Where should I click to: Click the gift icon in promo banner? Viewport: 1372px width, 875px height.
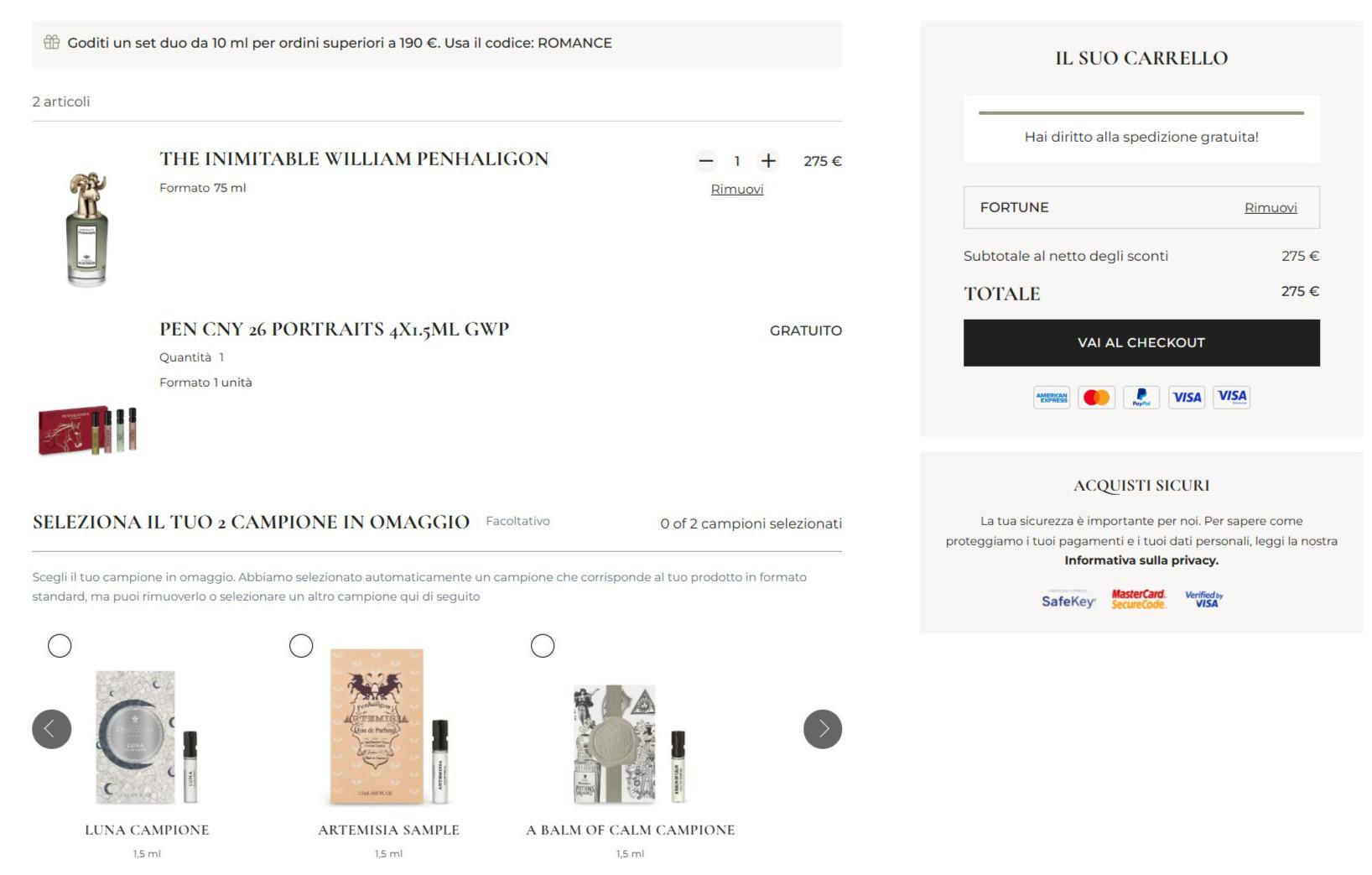52,43
